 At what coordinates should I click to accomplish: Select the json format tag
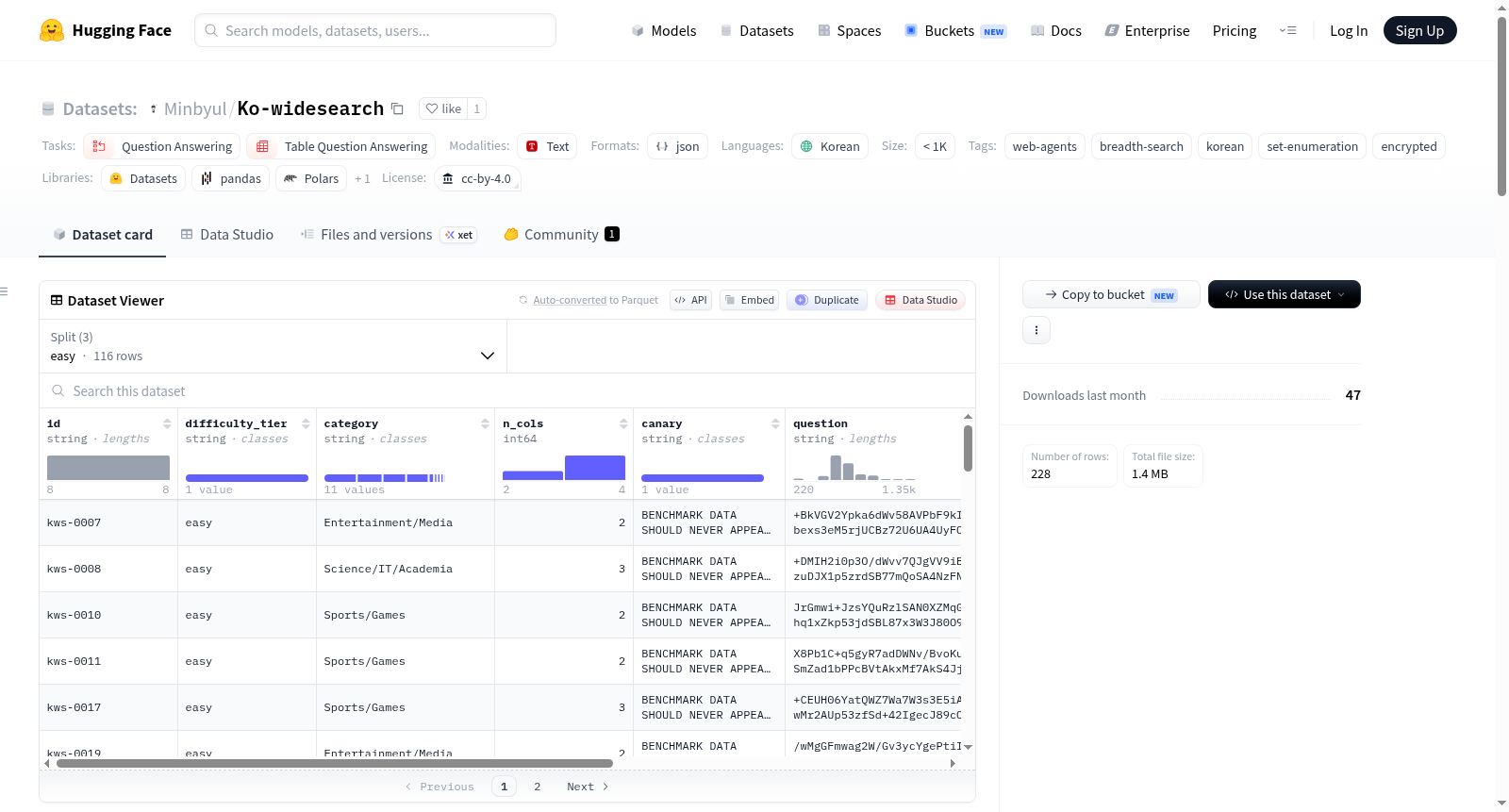pos(677,146)
